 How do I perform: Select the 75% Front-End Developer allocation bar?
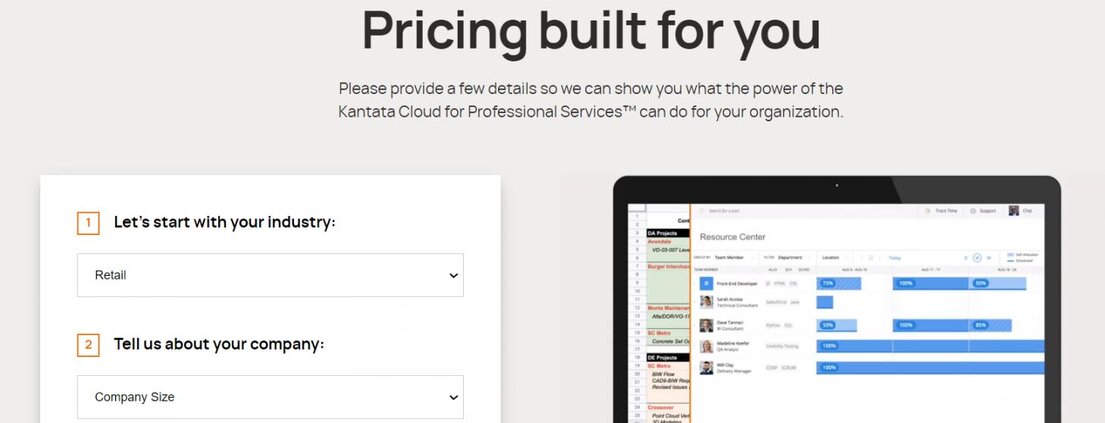(x=839, y=284)
